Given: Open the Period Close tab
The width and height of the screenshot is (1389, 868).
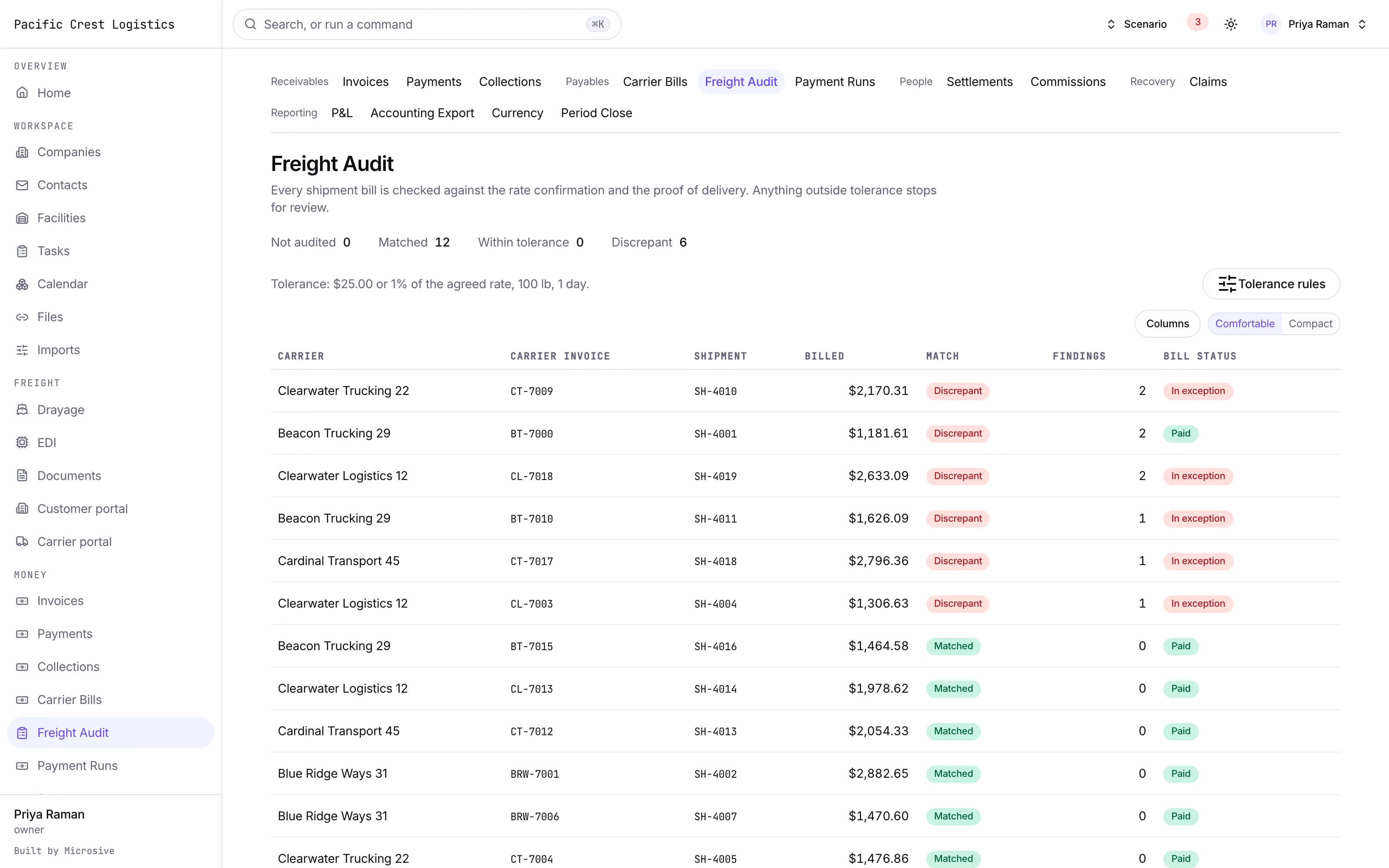Looking at the screenshot, I should pyautogui.click(x=596, y=113).
